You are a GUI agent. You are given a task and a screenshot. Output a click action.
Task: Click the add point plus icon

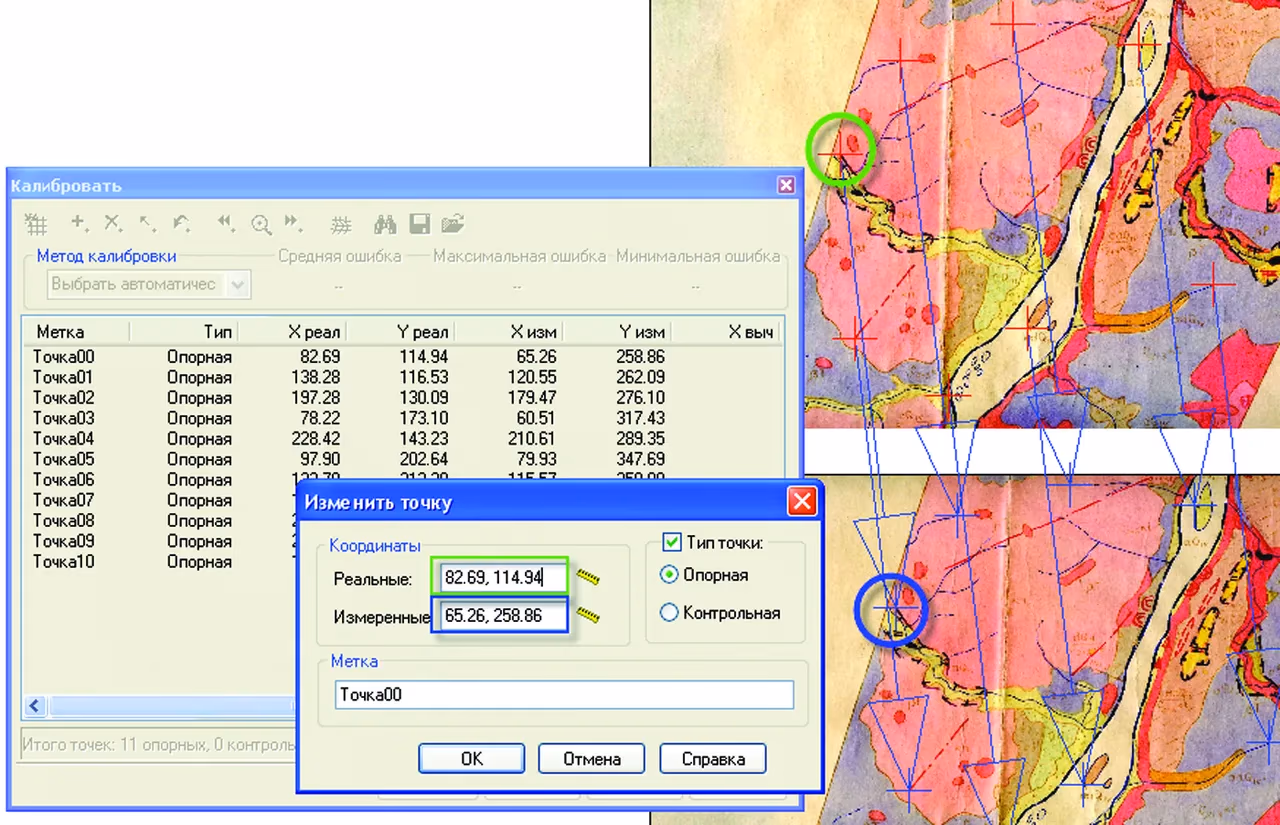[x=80, y=223]
